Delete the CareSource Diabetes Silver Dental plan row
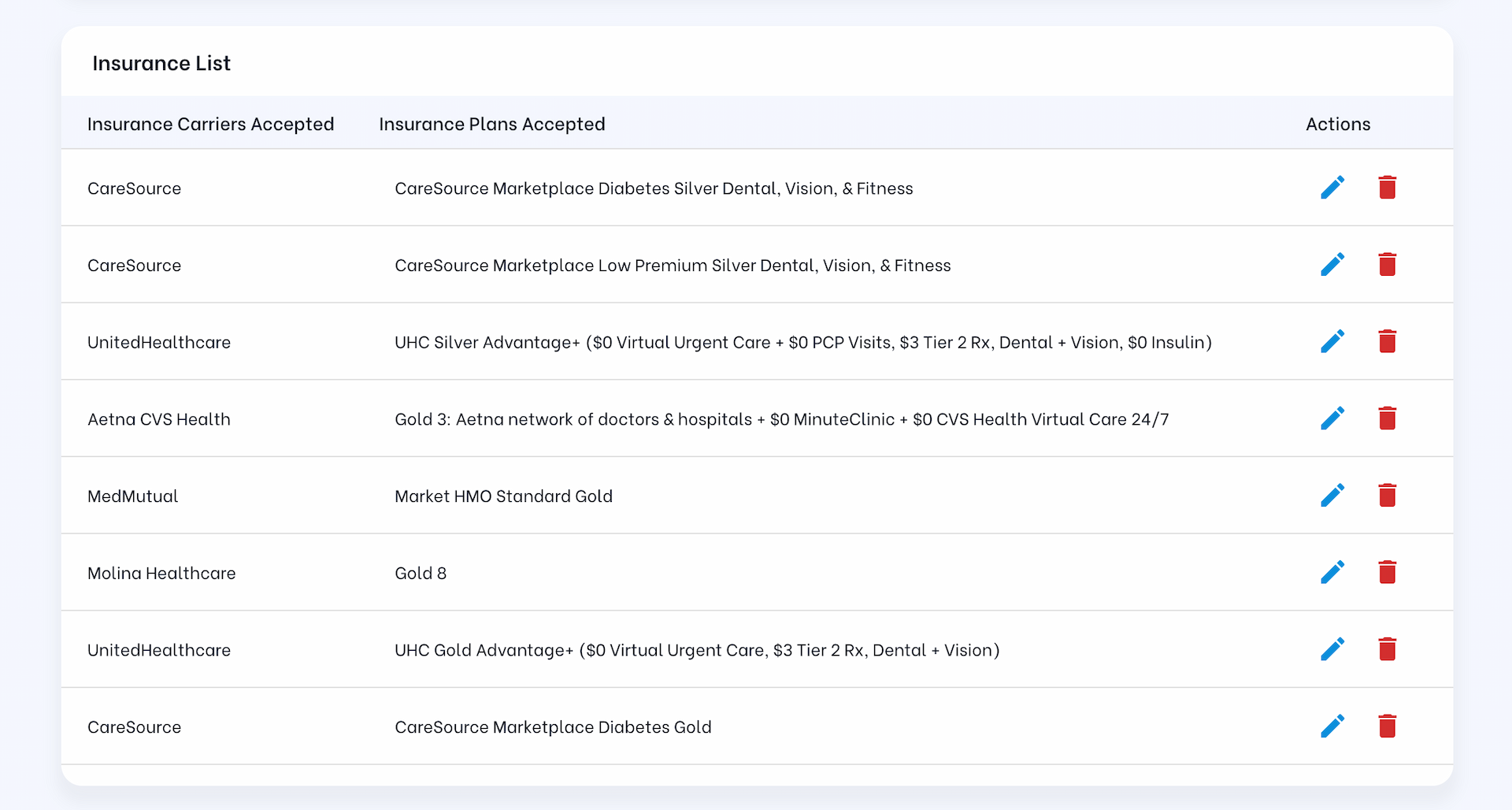The width and height of the screenshot is (1512, 810). click(1388, 188)
